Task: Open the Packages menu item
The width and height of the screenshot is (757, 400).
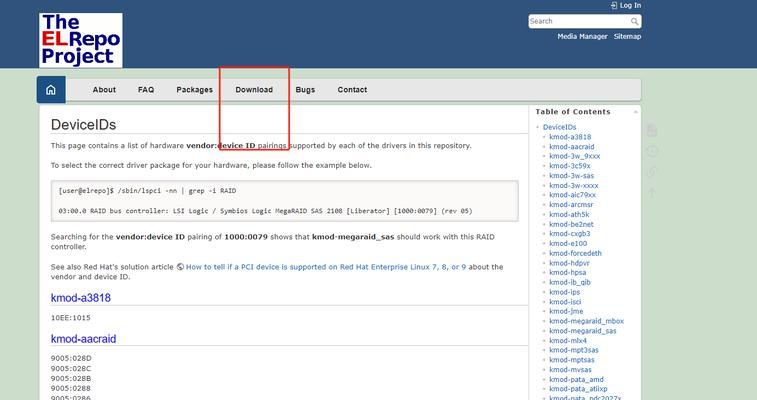Action: pos(195,90)
